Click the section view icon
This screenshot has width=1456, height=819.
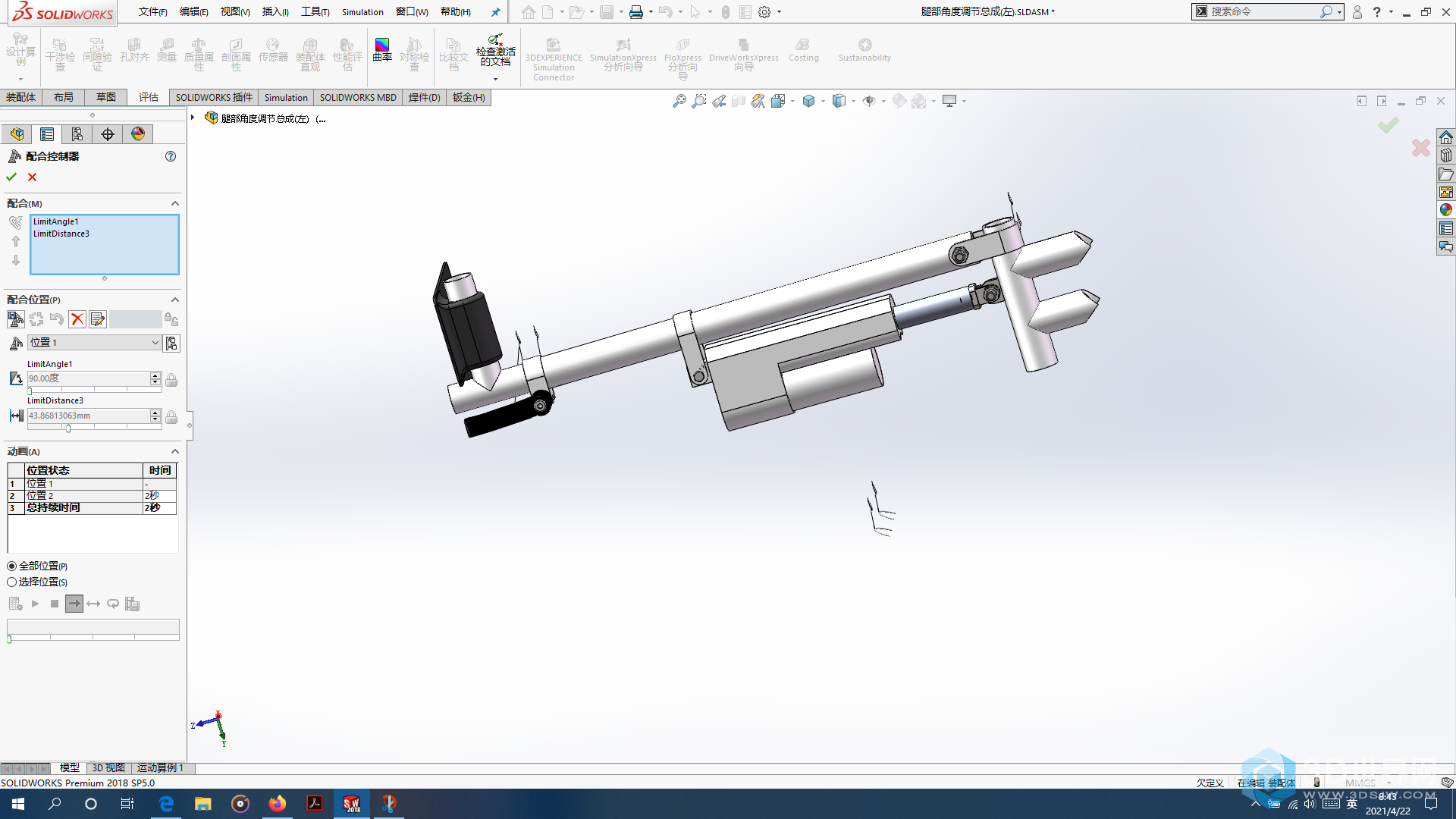[x=739, y=101]
